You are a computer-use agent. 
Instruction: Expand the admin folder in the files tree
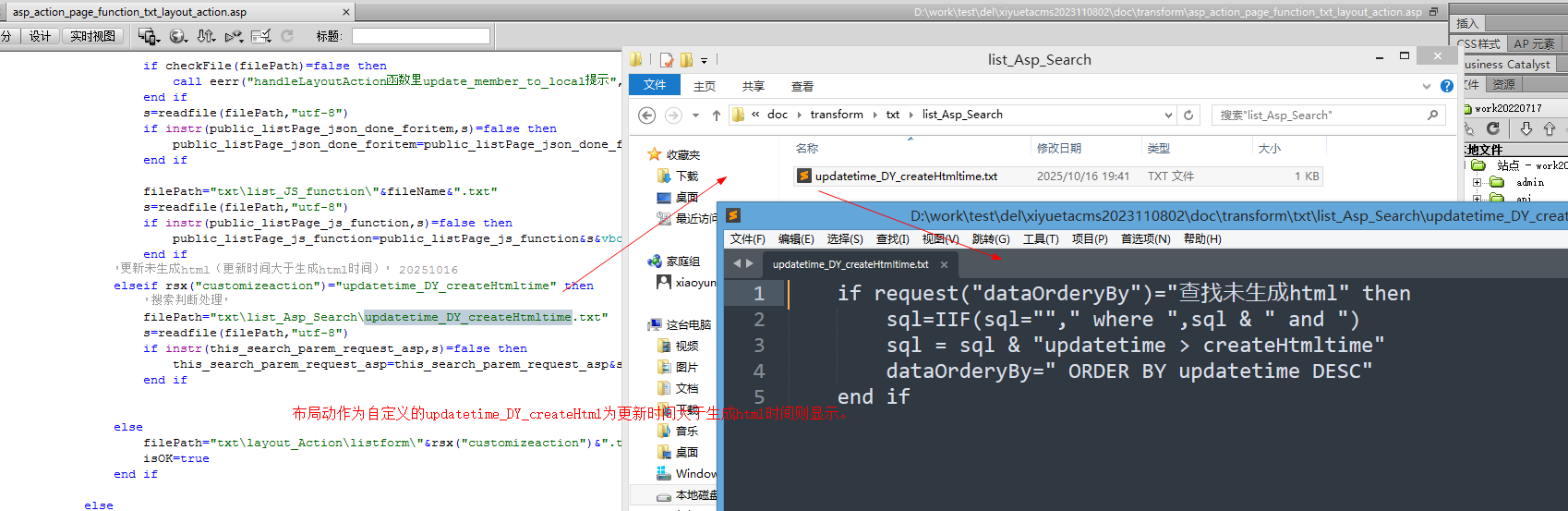1477,183
